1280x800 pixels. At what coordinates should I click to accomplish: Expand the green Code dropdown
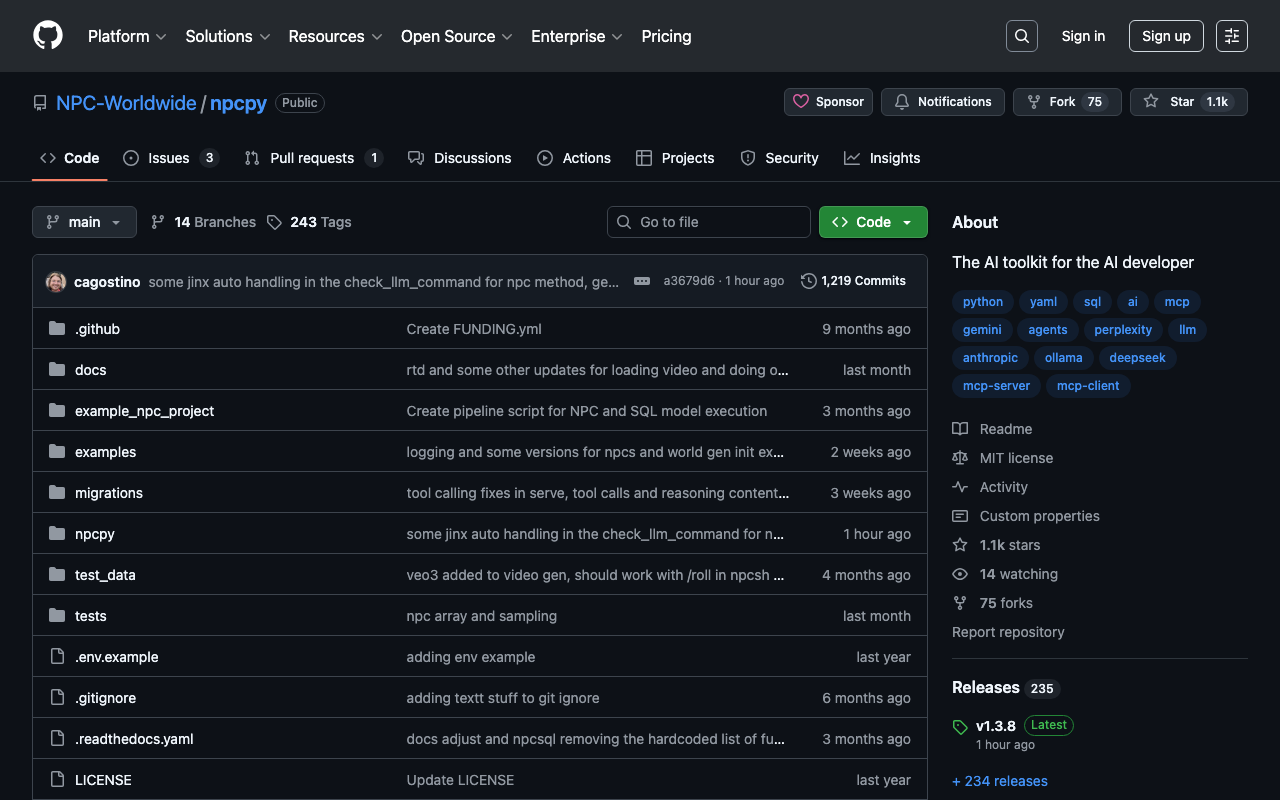[872, 222]
